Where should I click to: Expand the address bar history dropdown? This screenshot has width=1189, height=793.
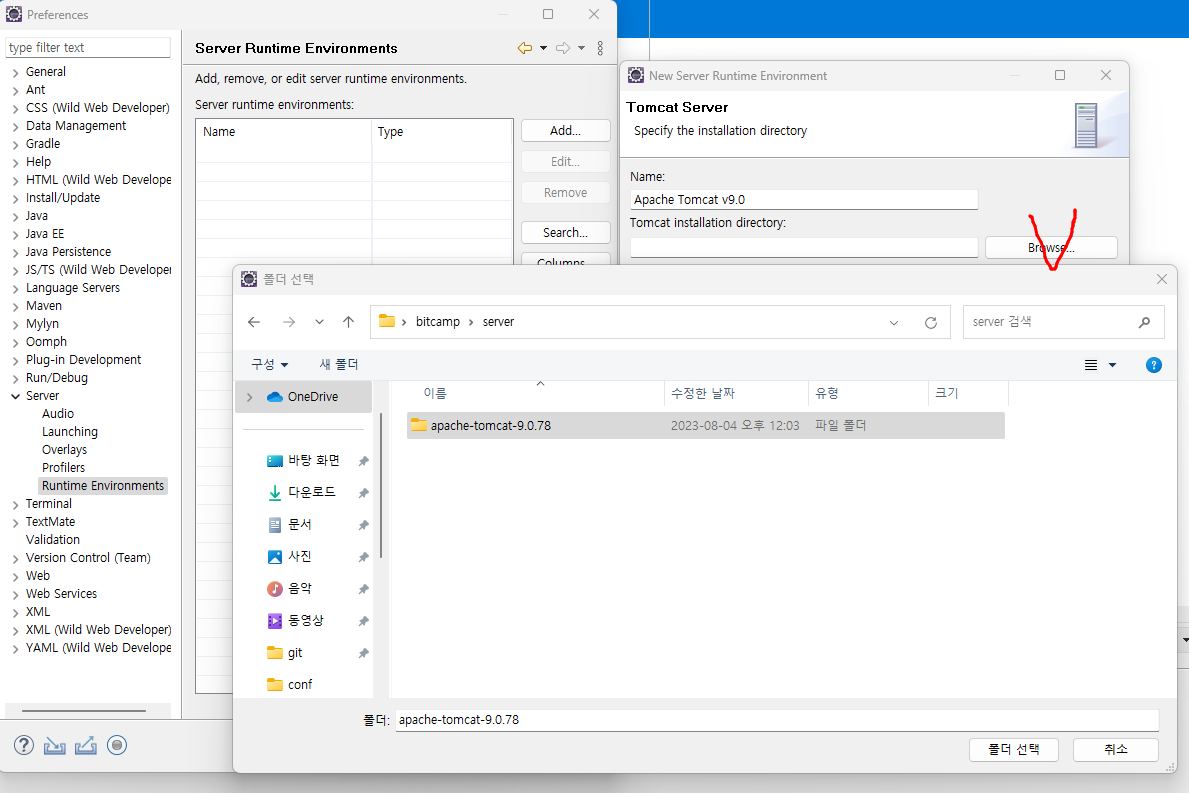[x=894, y=322]
